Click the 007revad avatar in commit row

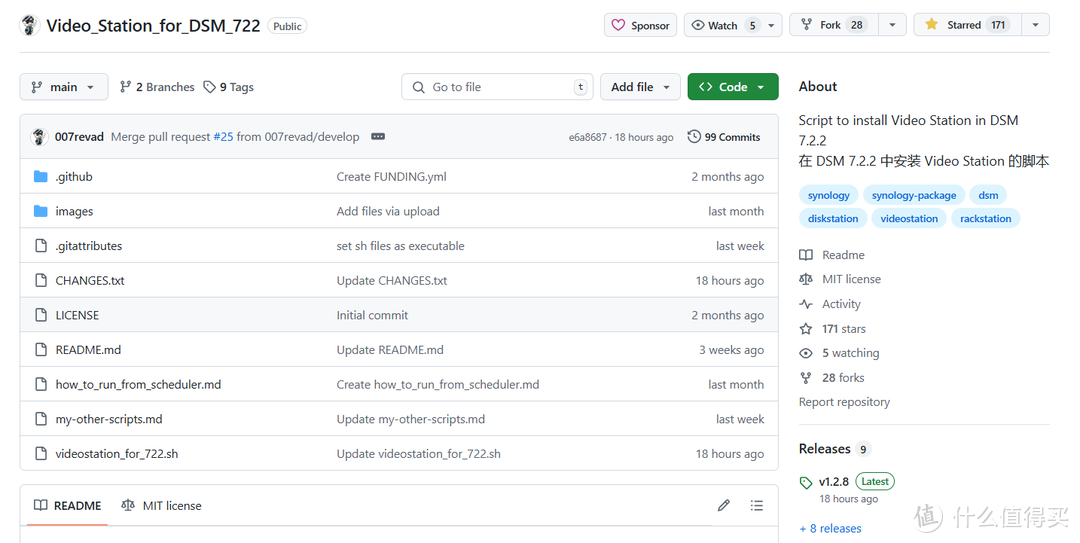pos(39,137)
